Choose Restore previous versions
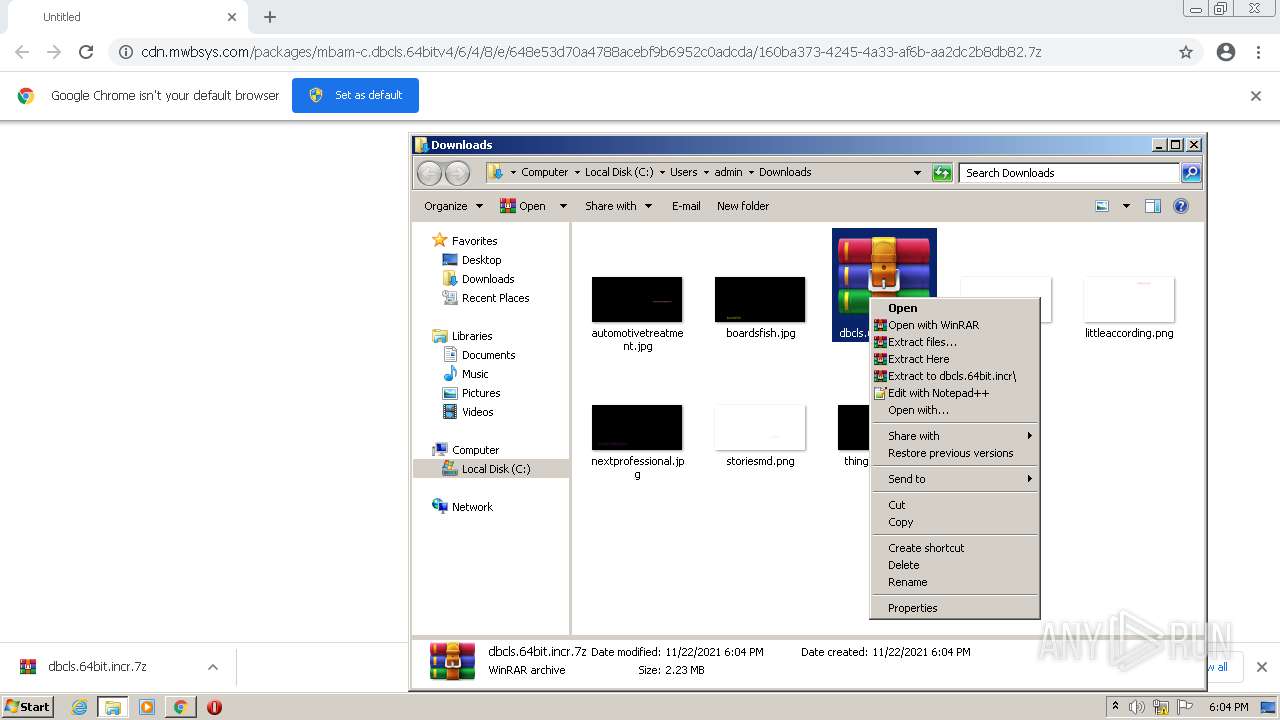The width and height of the screenshot is (1280, 720). click(x=955, y=453)
